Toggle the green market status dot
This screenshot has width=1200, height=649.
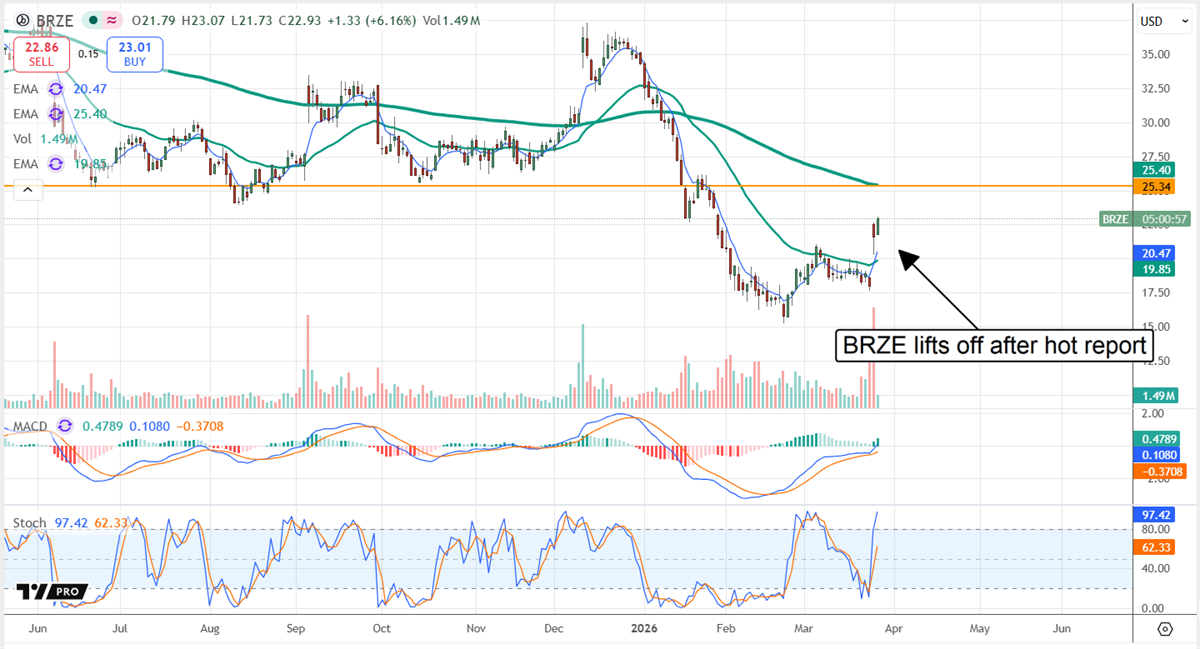(92, 20)
